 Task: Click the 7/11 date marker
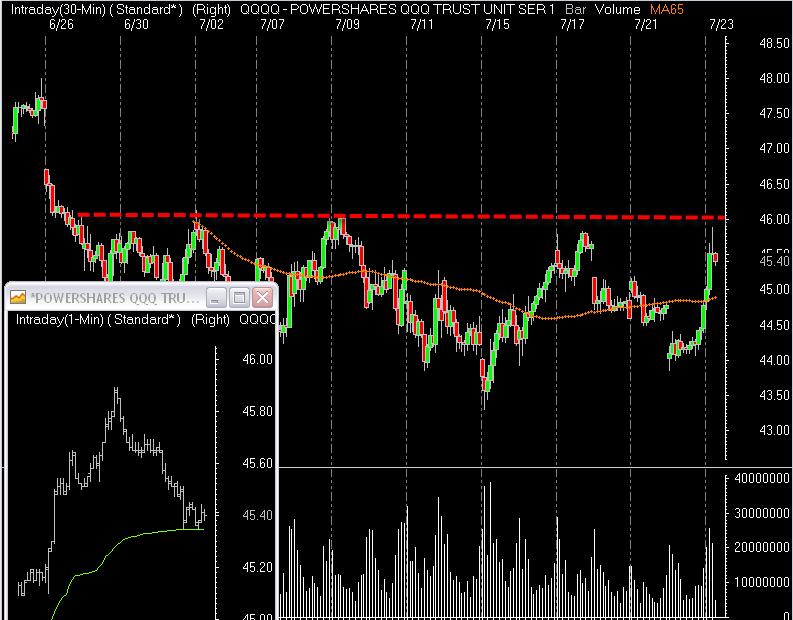pyautogui.click(x=421, y=24)
